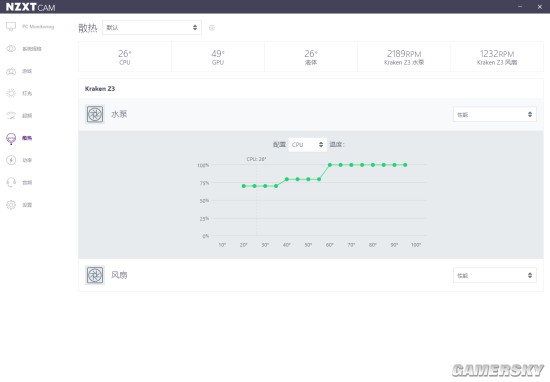This screenshot has height=382, width=550.
Task: Select the highlighted cooling section icon
Action: pos(11,138)
